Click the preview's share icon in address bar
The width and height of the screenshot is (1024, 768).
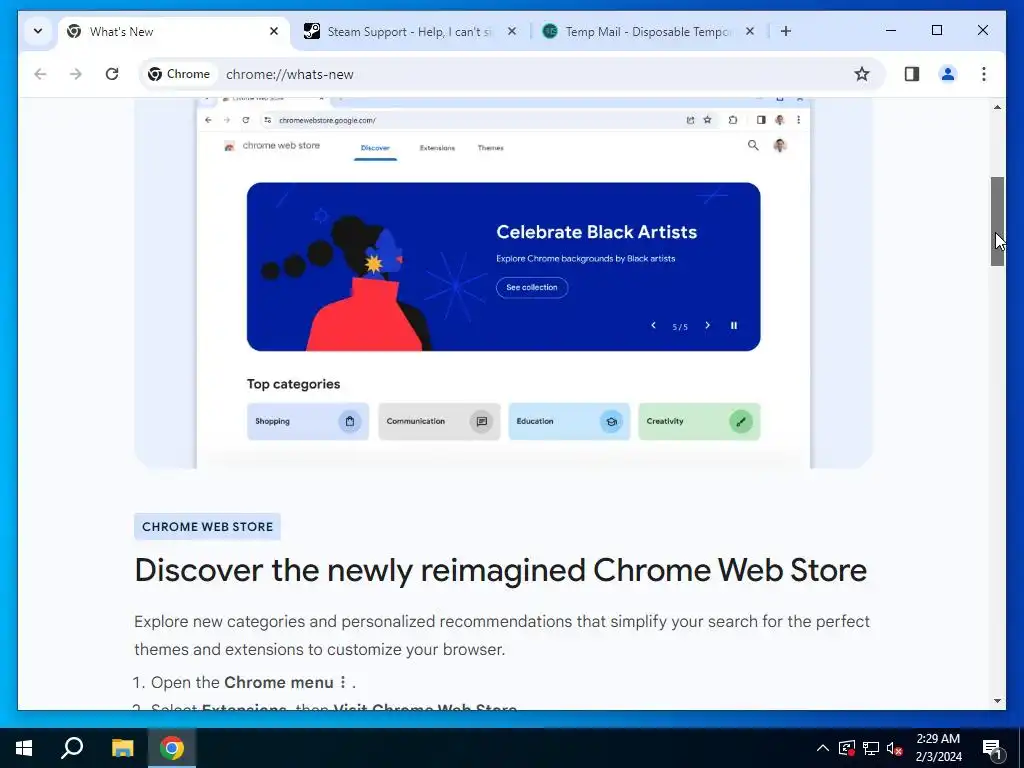pos(690,120)
